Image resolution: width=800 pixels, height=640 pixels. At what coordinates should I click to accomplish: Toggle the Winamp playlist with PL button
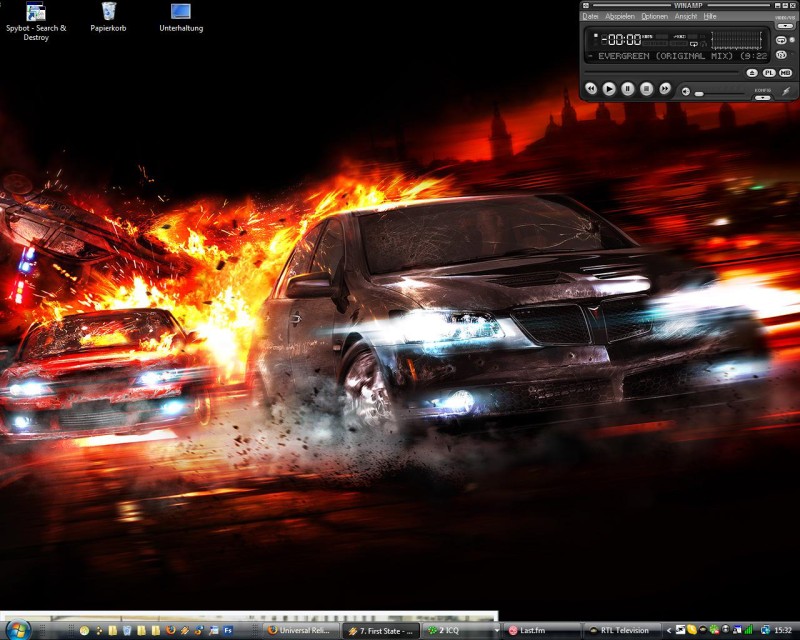(769, 73)
